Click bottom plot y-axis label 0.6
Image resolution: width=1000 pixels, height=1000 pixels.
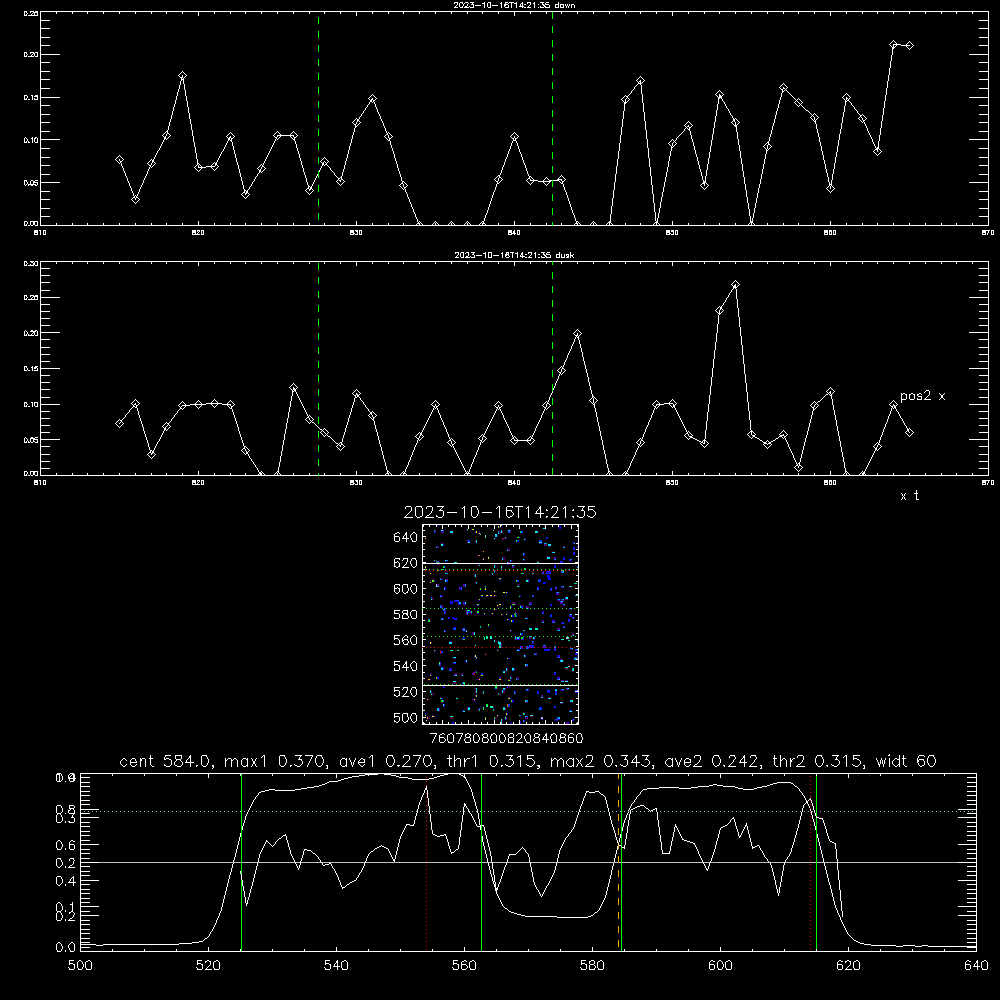[65, 845]
